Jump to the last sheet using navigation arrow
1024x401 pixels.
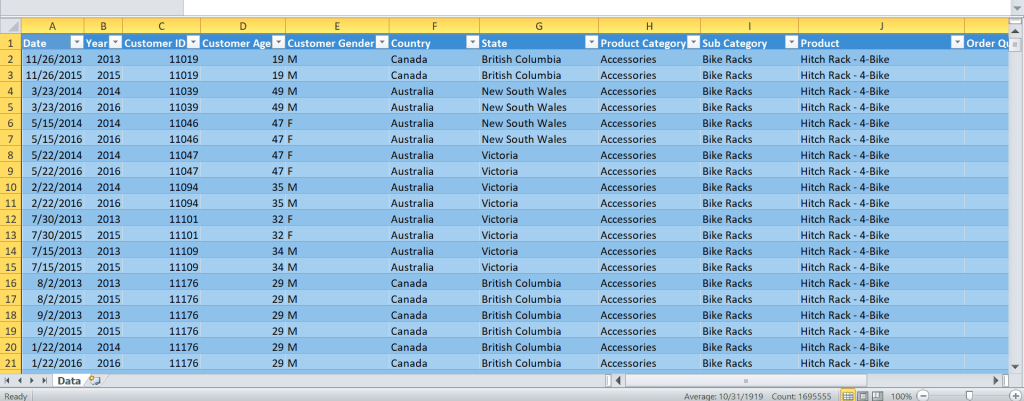[x=43, y=381]
